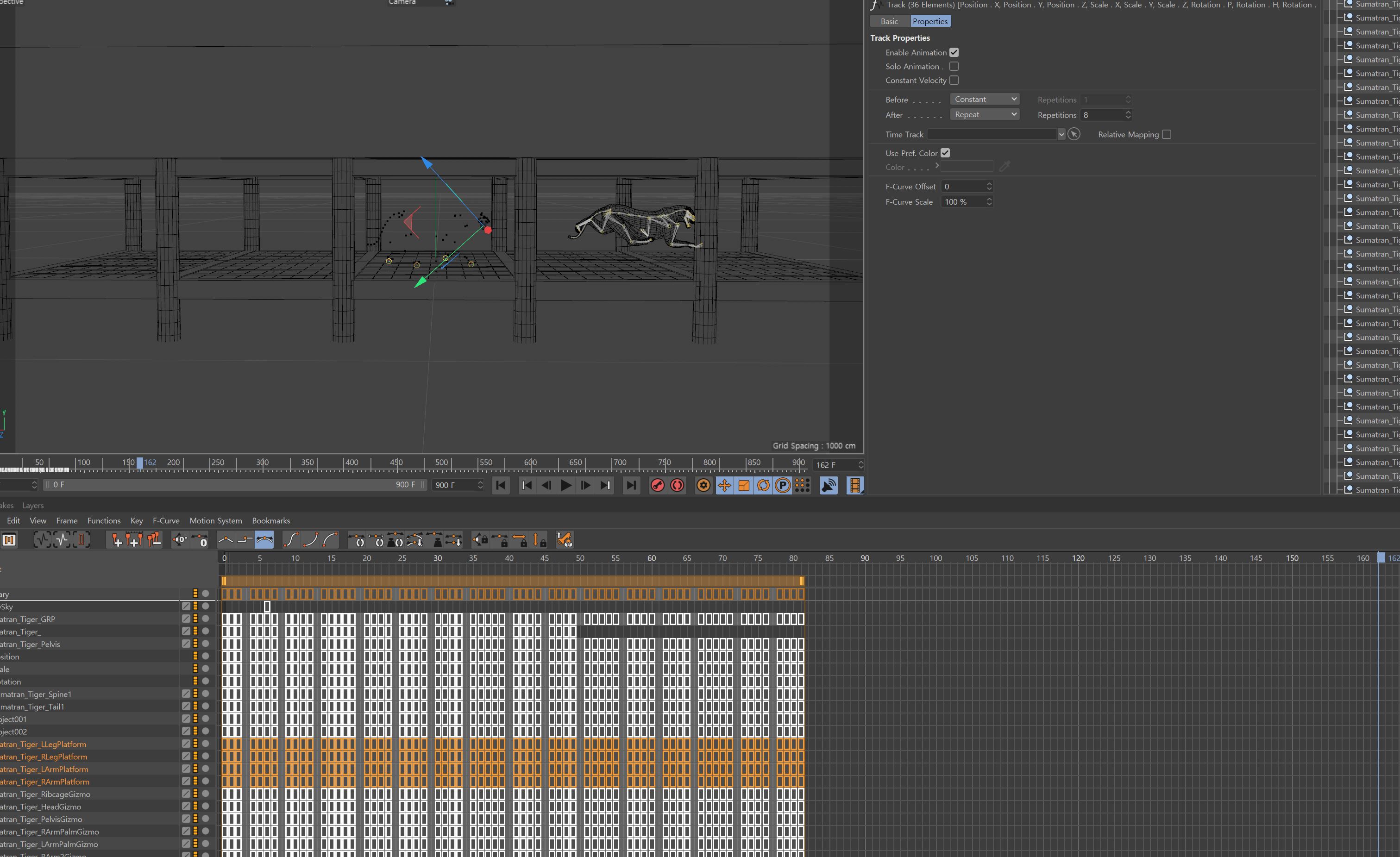Apply Ease In curve preset icon
The height and width of the screenshot is (857, 1400).
click(x=310, y=539)
